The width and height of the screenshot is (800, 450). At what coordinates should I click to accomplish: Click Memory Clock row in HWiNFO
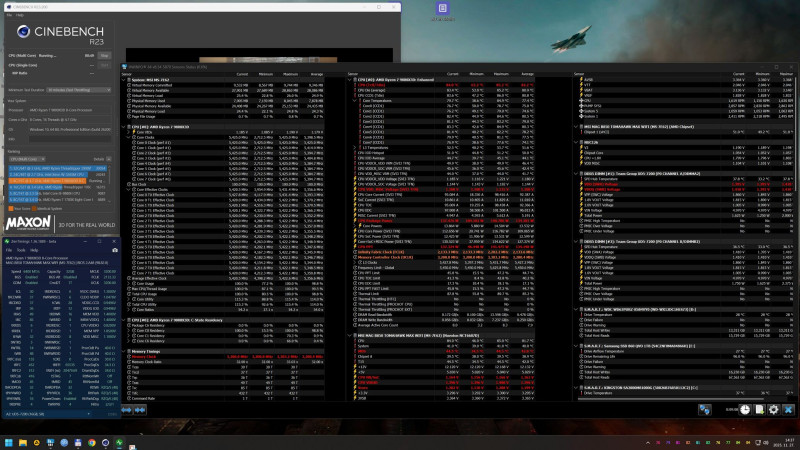[224, 357]
